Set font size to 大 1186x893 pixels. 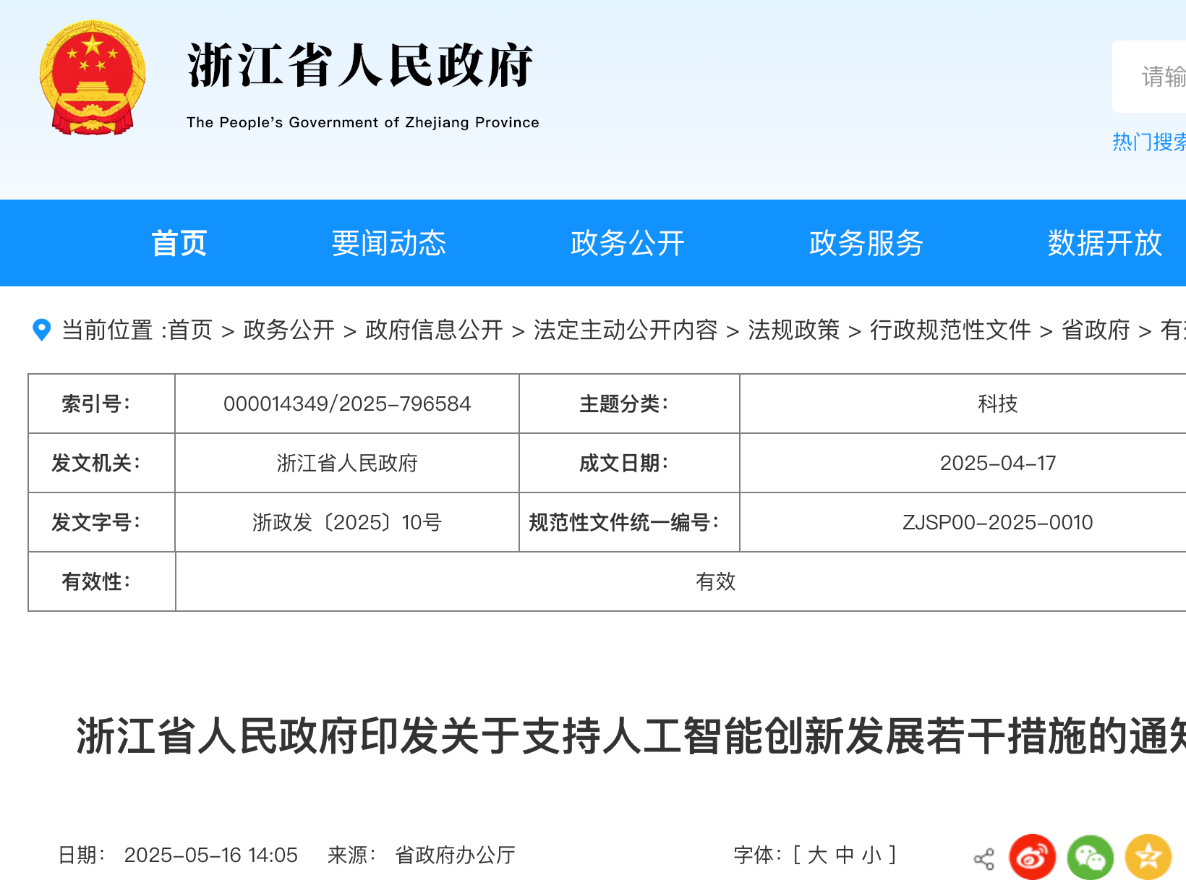[x=817, y=855]
